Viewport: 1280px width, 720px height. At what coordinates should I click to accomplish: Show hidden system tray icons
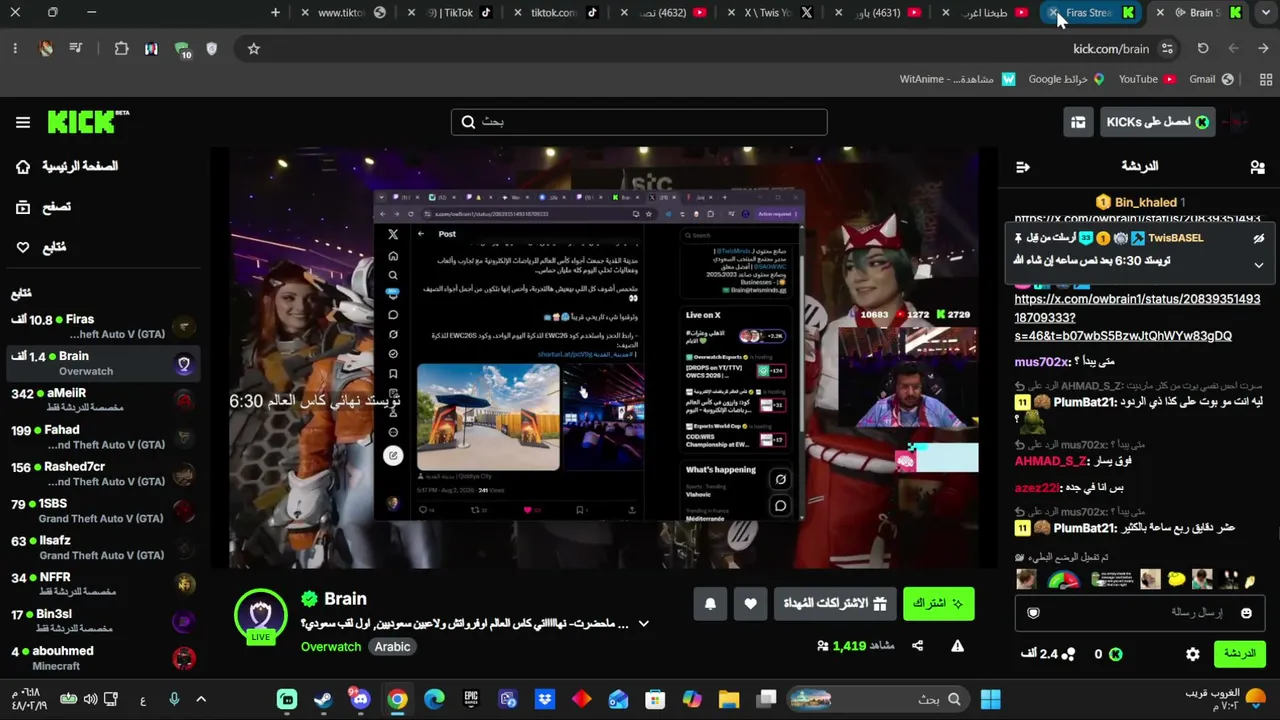pyautogui.click(x=201, y=699)
